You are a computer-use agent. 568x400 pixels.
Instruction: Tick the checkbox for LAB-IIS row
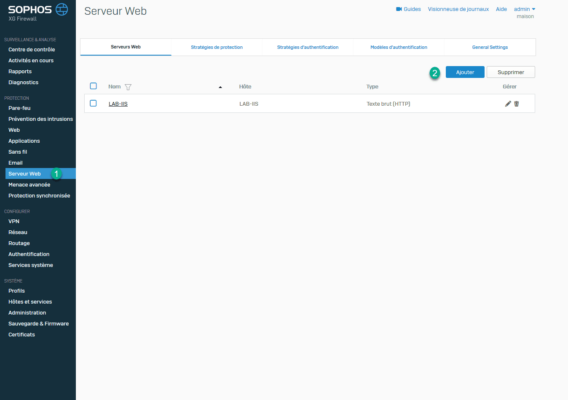(93, 103)
